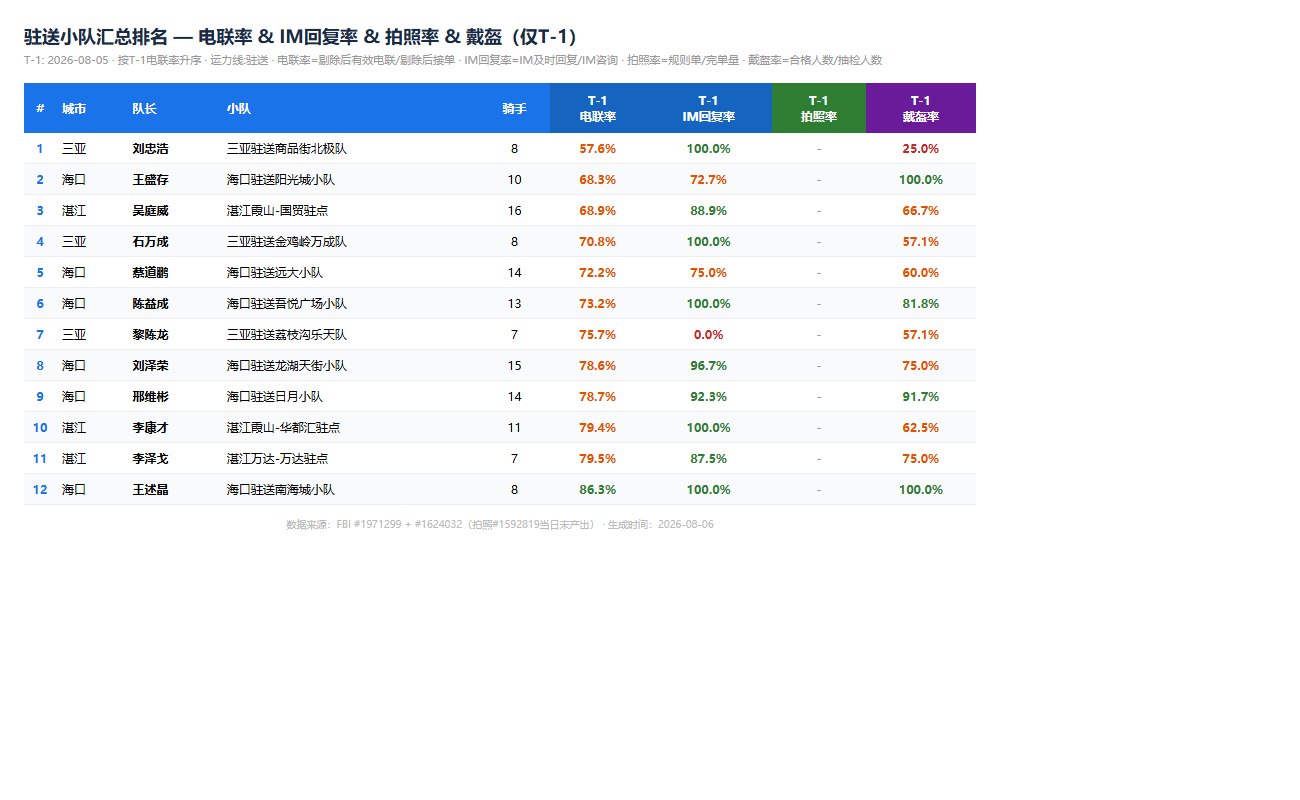Click 电联率 value 68.9%

pyautogui.click(x=598, y=211)
